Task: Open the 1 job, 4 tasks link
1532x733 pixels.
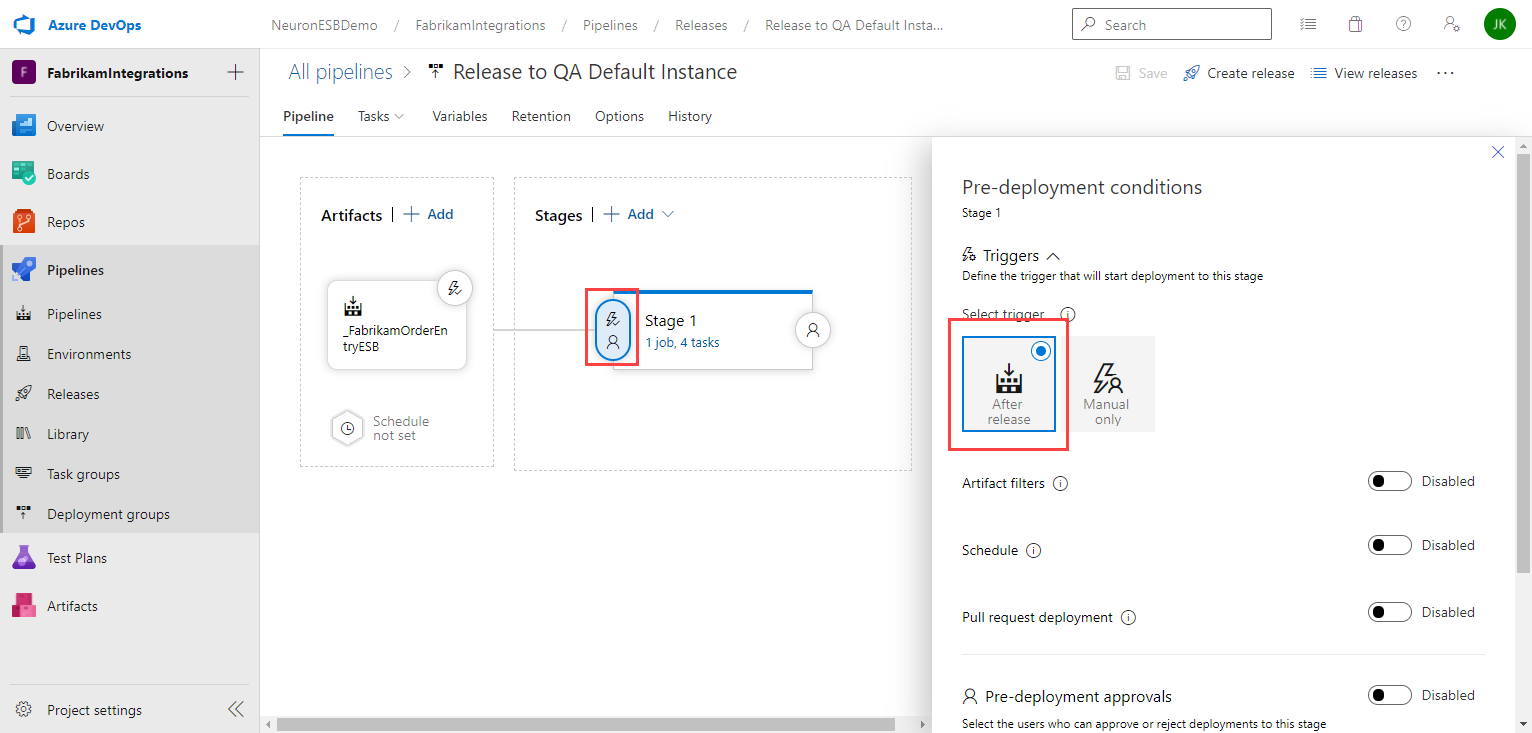Action: 682,342
